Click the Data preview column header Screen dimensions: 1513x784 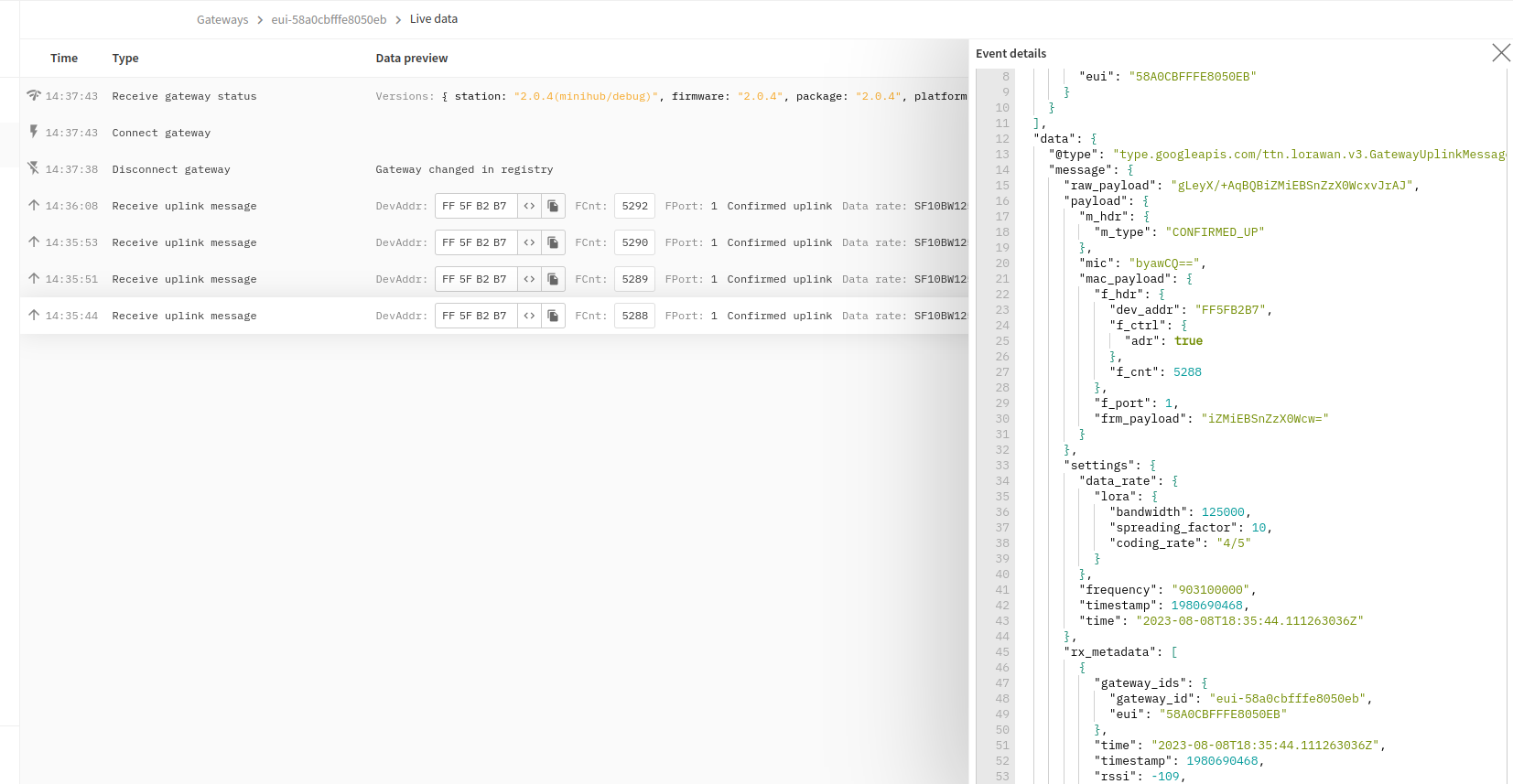[x=412, y=58]
